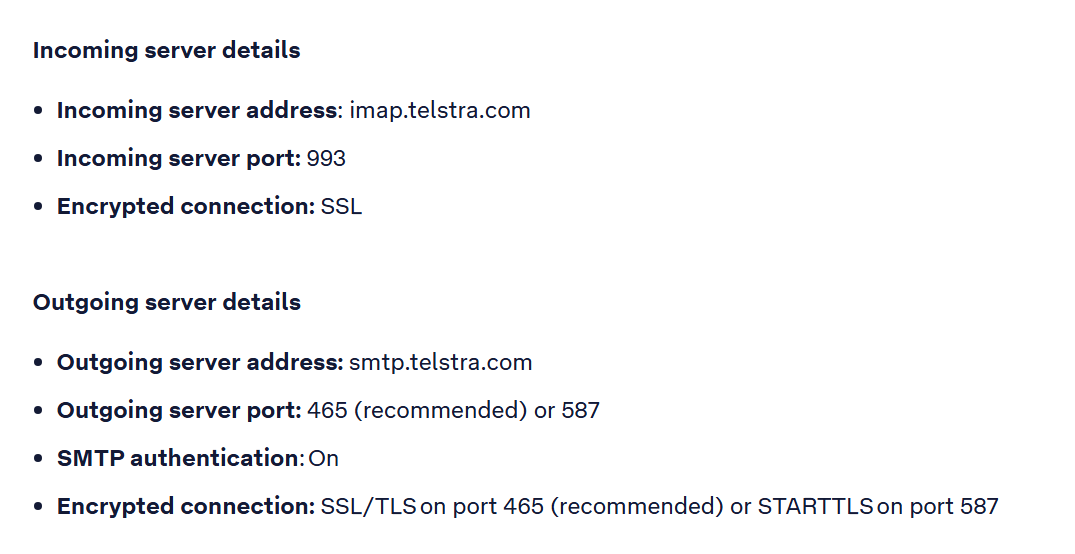The height and width of the screenshot is (554, 1075).
Task: Click the bullet before Incoming server port
Action: pyautogui.click(x=38, y=159)
